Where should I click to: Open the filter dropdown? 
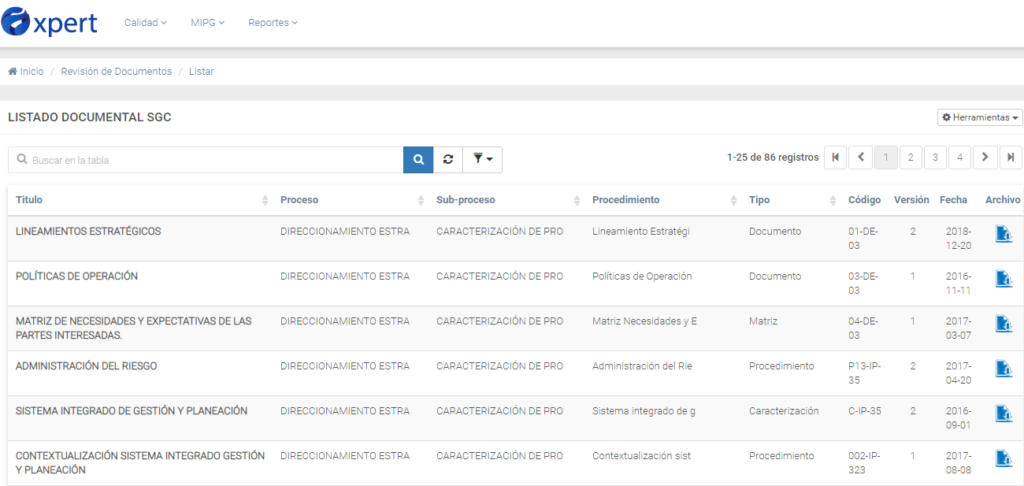482,159
